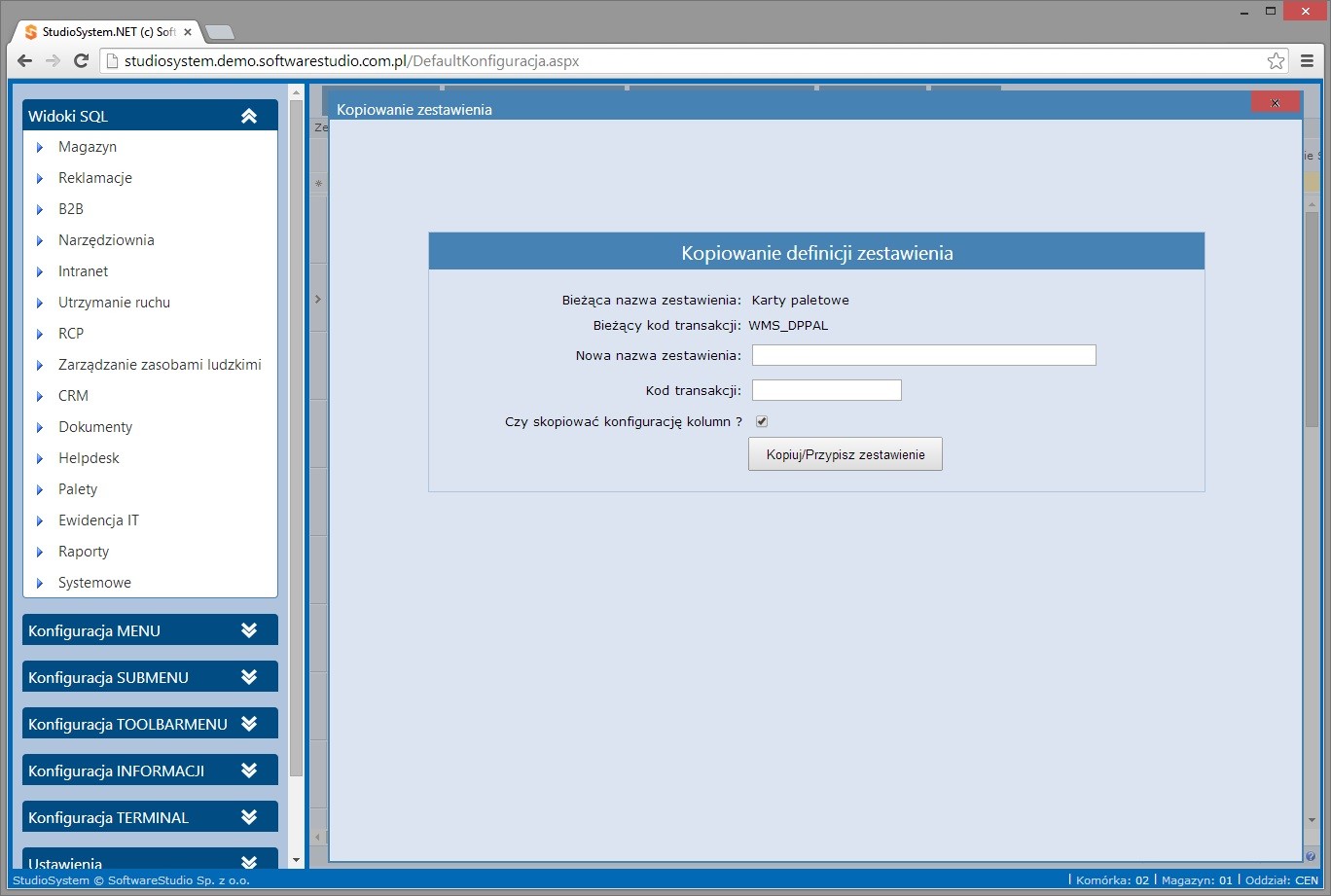Select the StudioSystem.NET tab

(x=108, y=32)
